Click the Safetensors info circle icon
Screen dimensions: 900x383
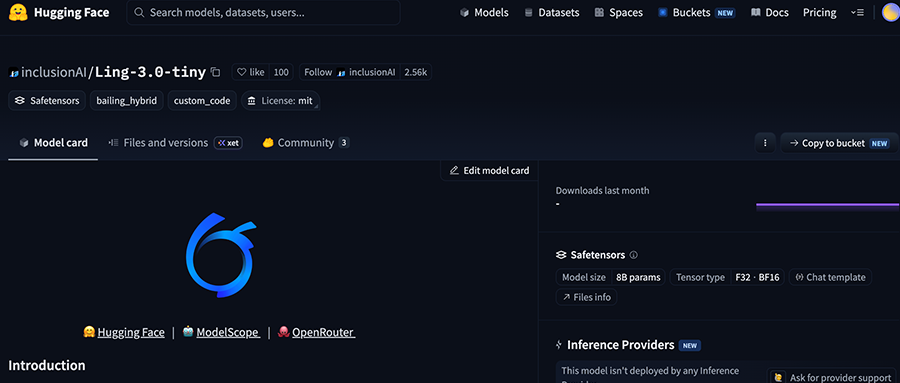[634, 255]
